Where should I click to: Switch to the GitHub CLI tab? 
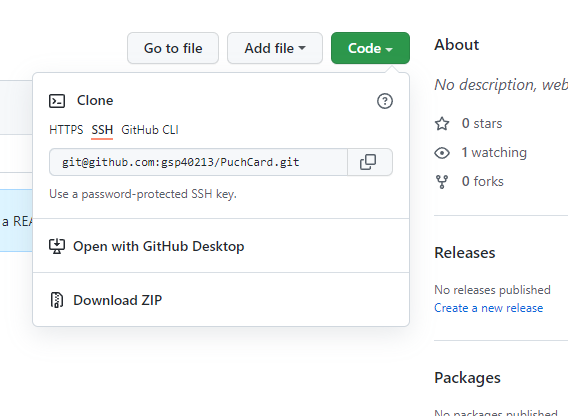coord(150,130)
